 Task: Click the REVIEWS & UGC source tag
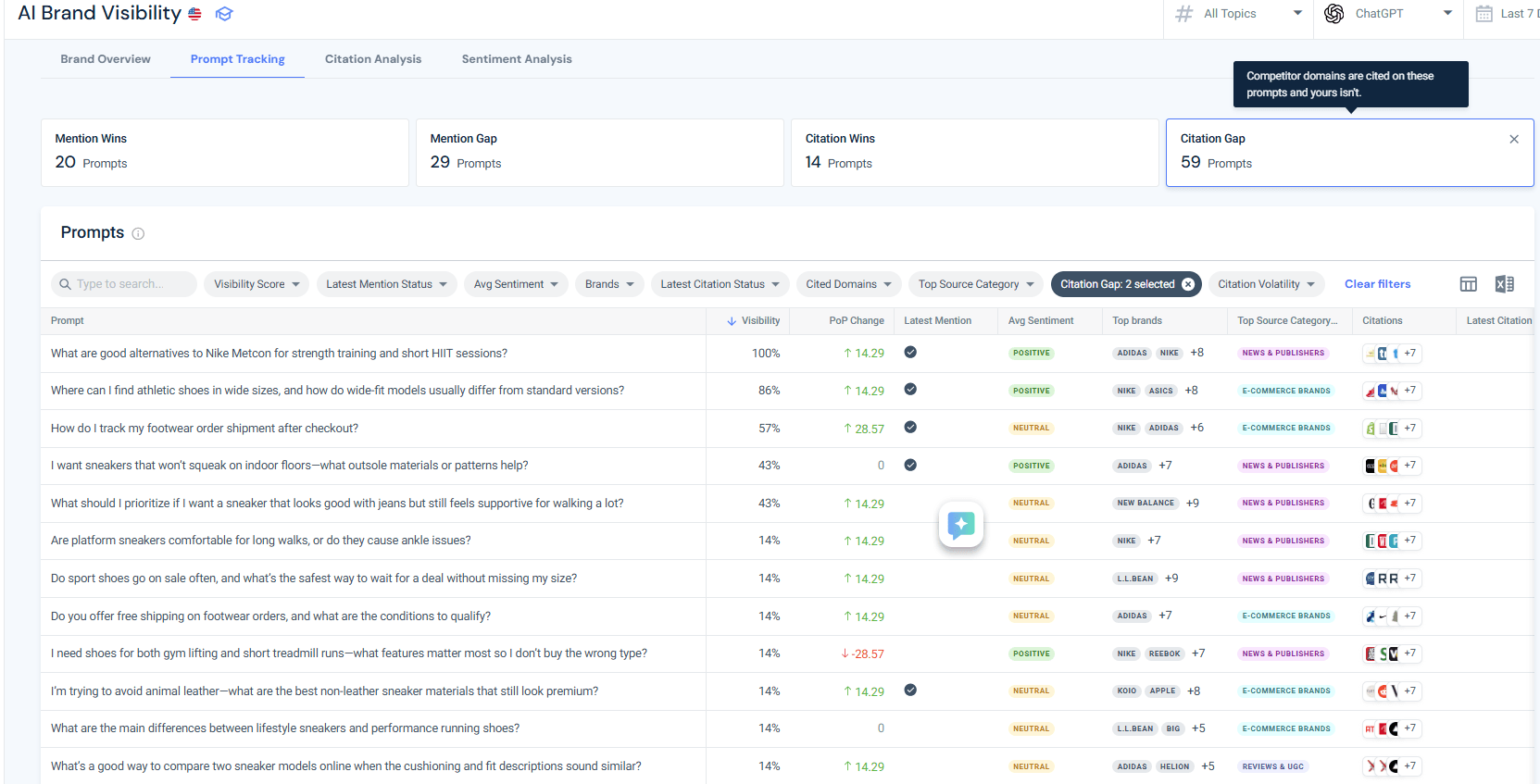[x=1273, y=766]
